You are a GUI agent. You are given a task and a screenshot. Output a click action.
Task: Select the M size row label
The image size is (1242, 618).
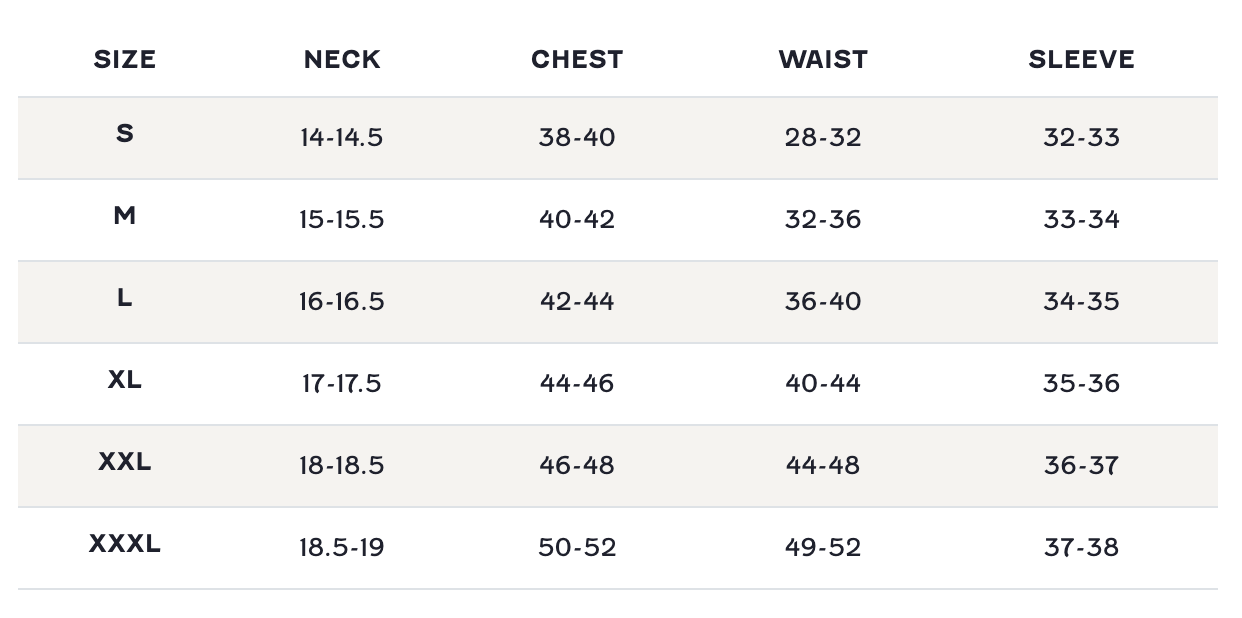pyautogui.click(x=125, y=216)
